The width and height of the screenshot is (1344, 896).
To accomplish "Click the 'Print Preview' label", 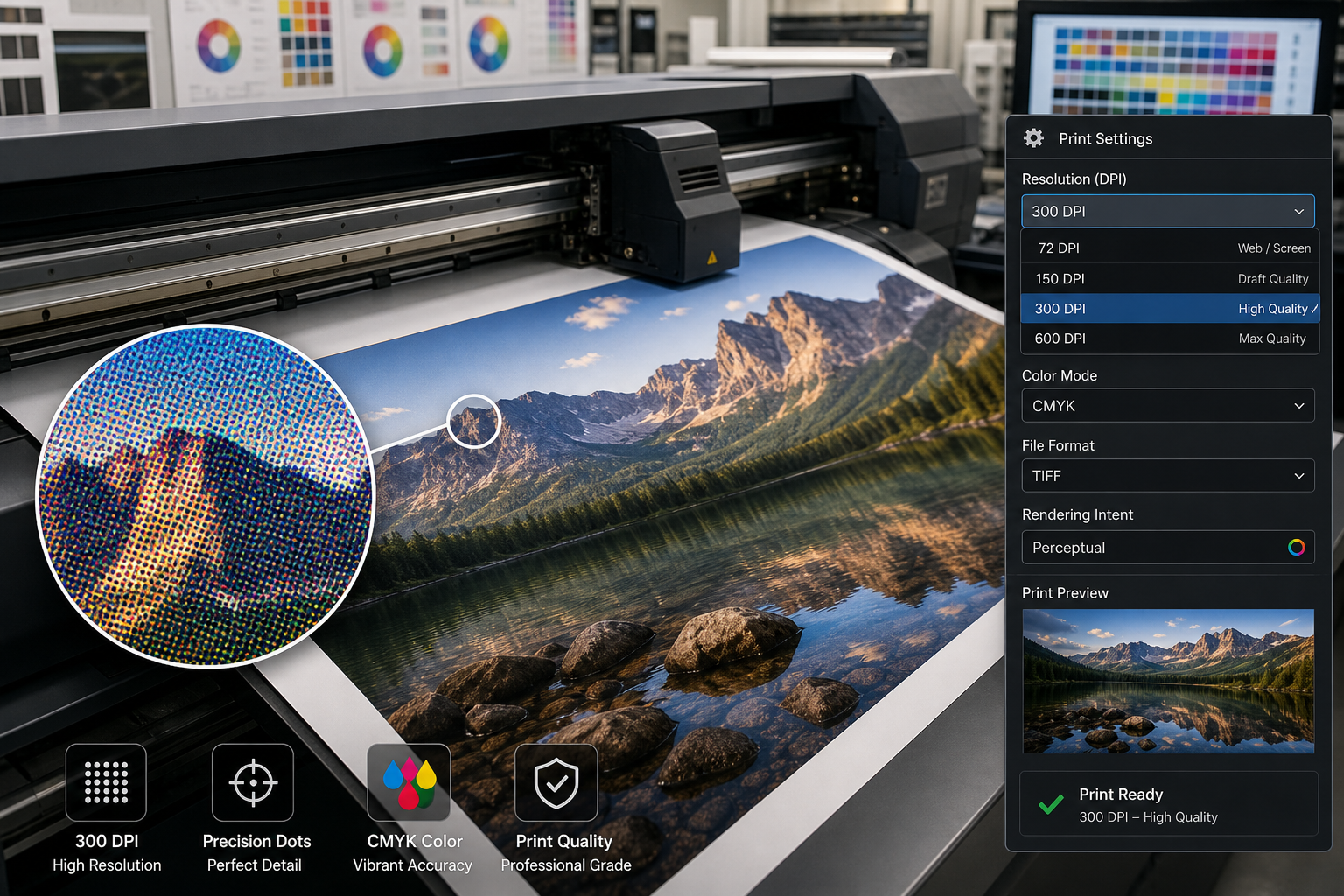I will coord(1065,592).
